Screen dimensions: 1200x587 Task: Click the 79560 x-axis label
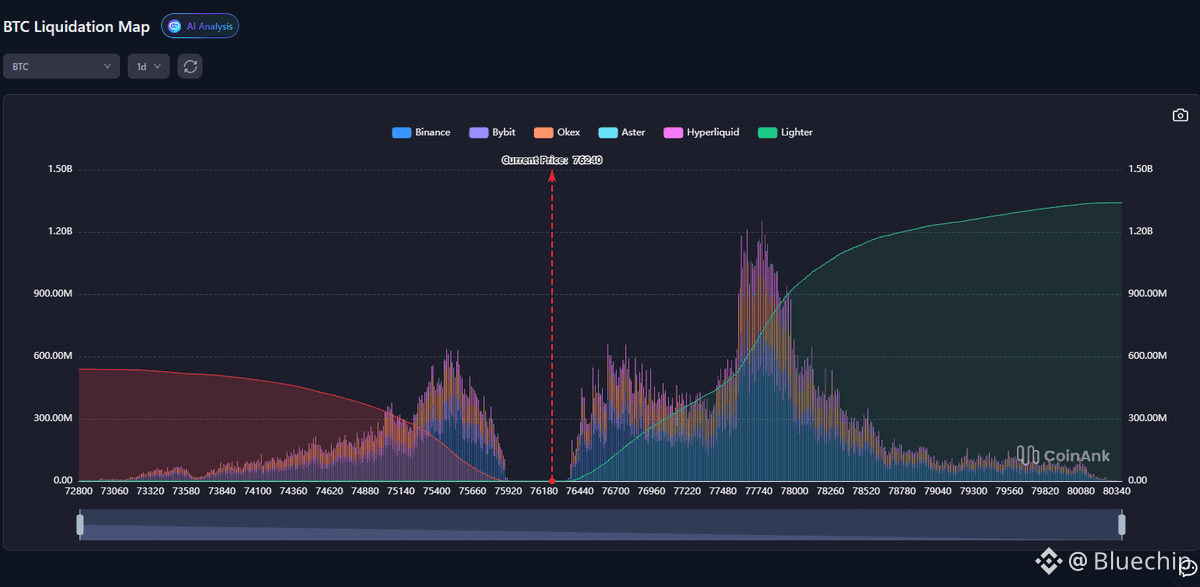1009,491
